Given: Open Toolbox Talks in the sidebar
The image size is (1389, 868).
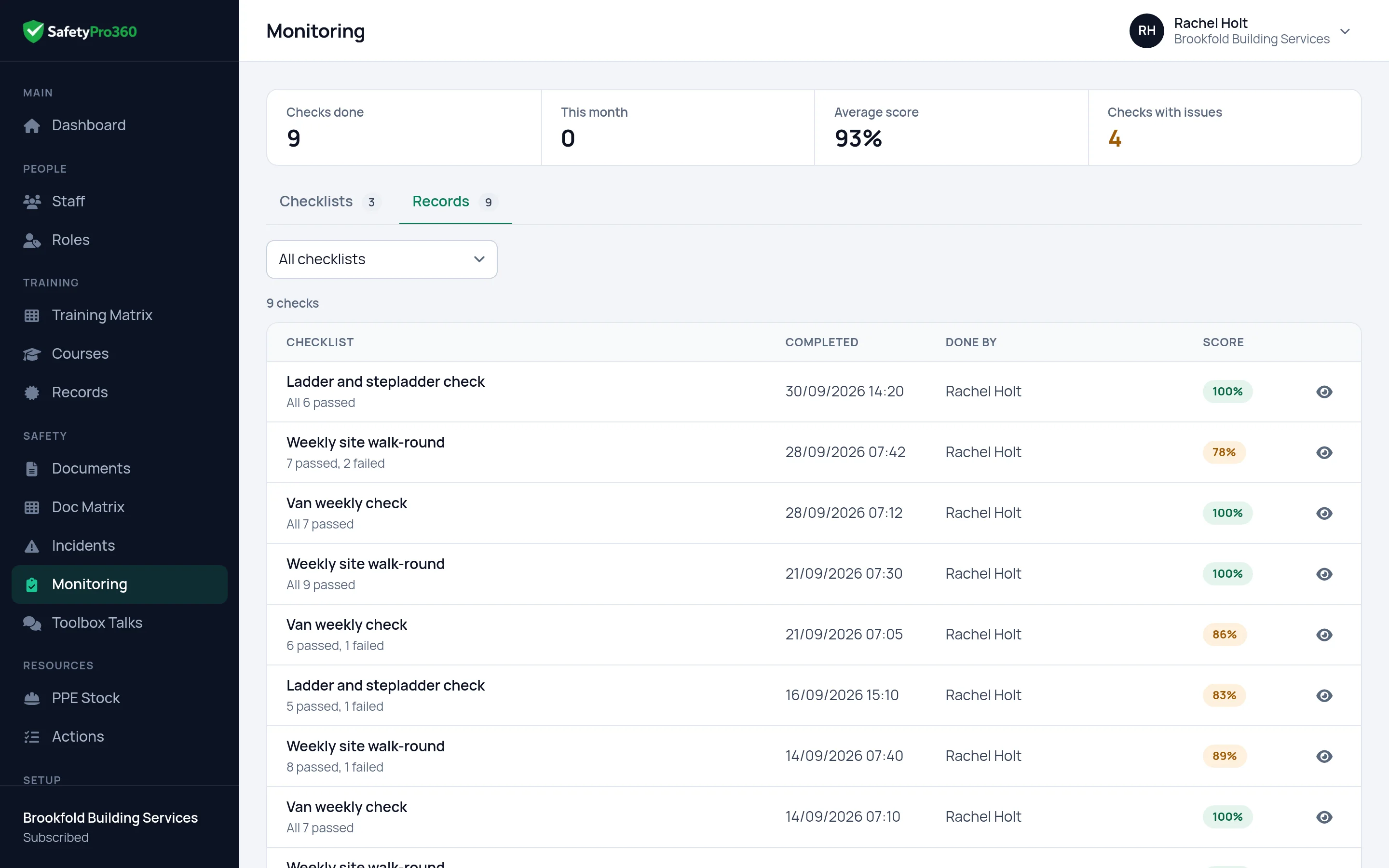Looking at the screenshot, I should tap(120, 623).
